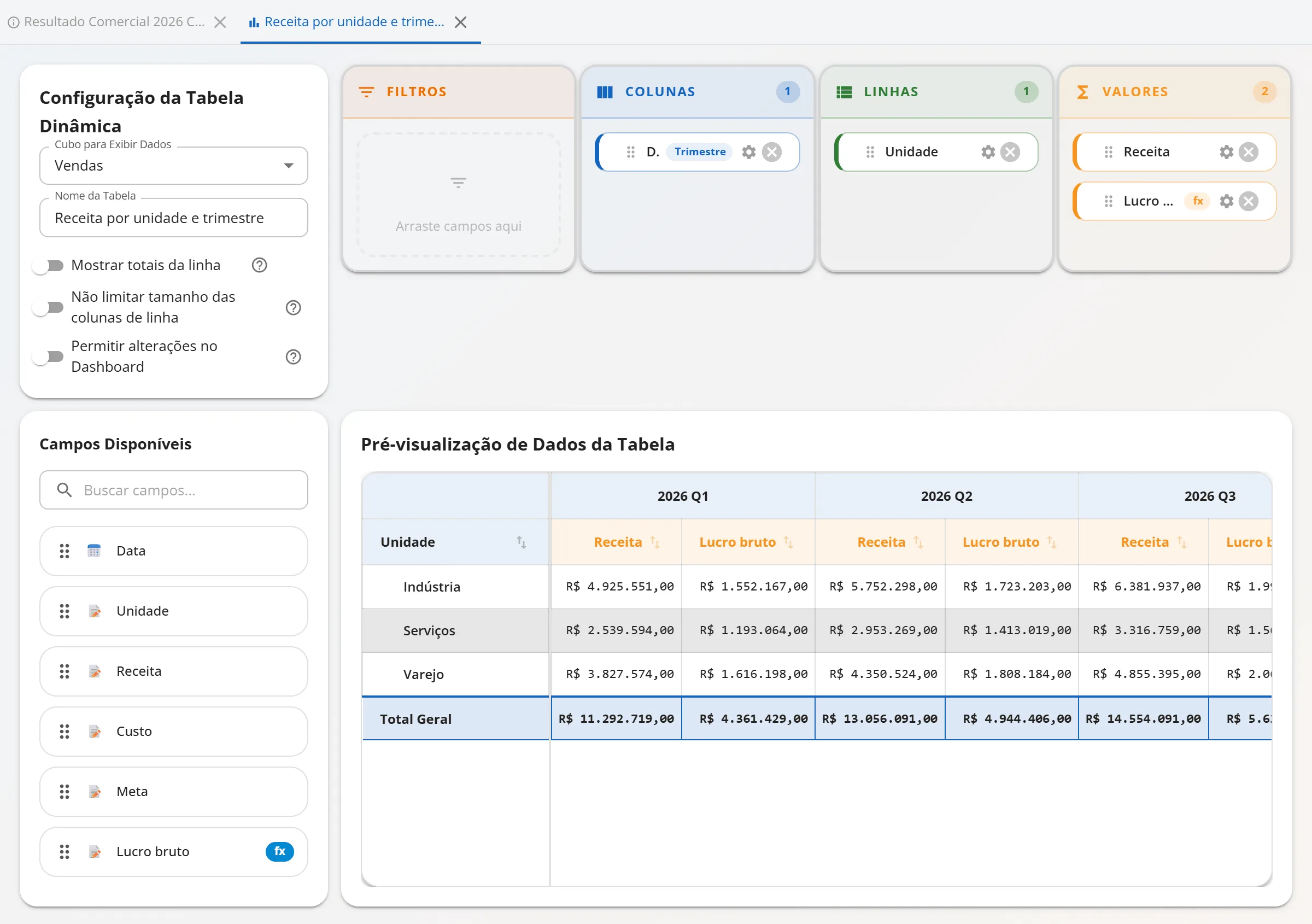Toggle Permitir alterações no Dashboard switch
Image resolution: width=1312 pixels, height=924 pixels.
click(48, 356)
